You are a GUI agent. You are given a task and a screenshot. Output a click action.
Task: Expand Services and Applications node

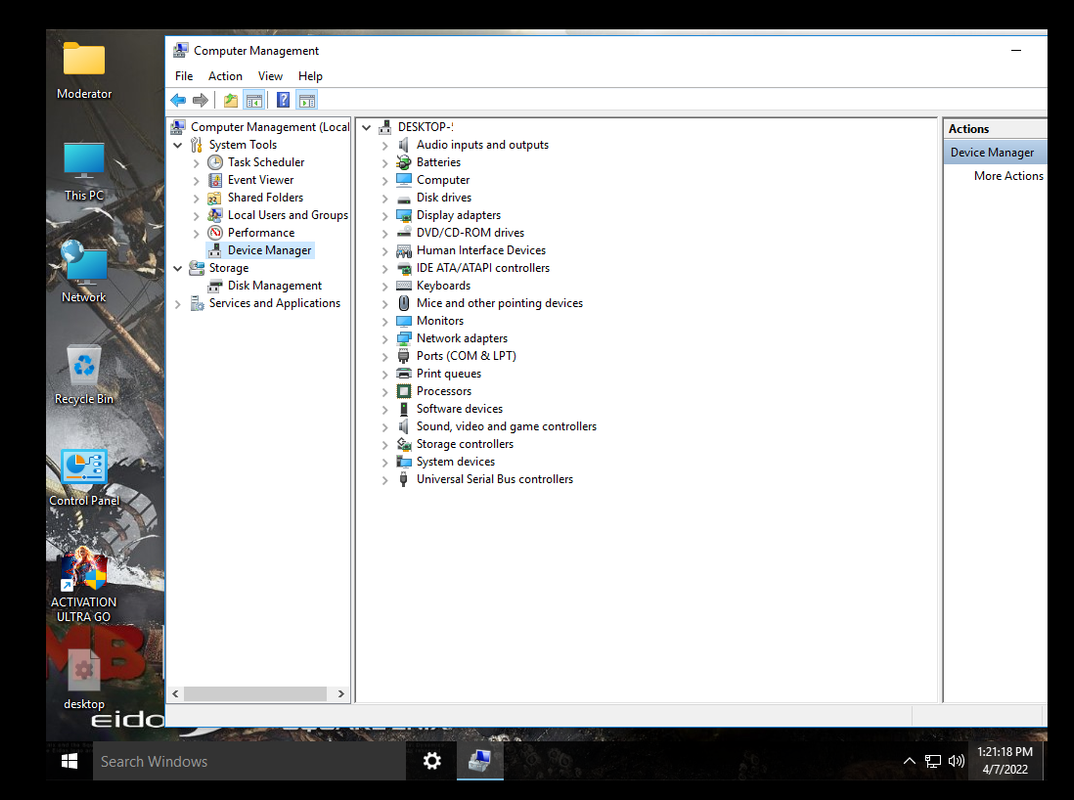(x=178, y=304)
